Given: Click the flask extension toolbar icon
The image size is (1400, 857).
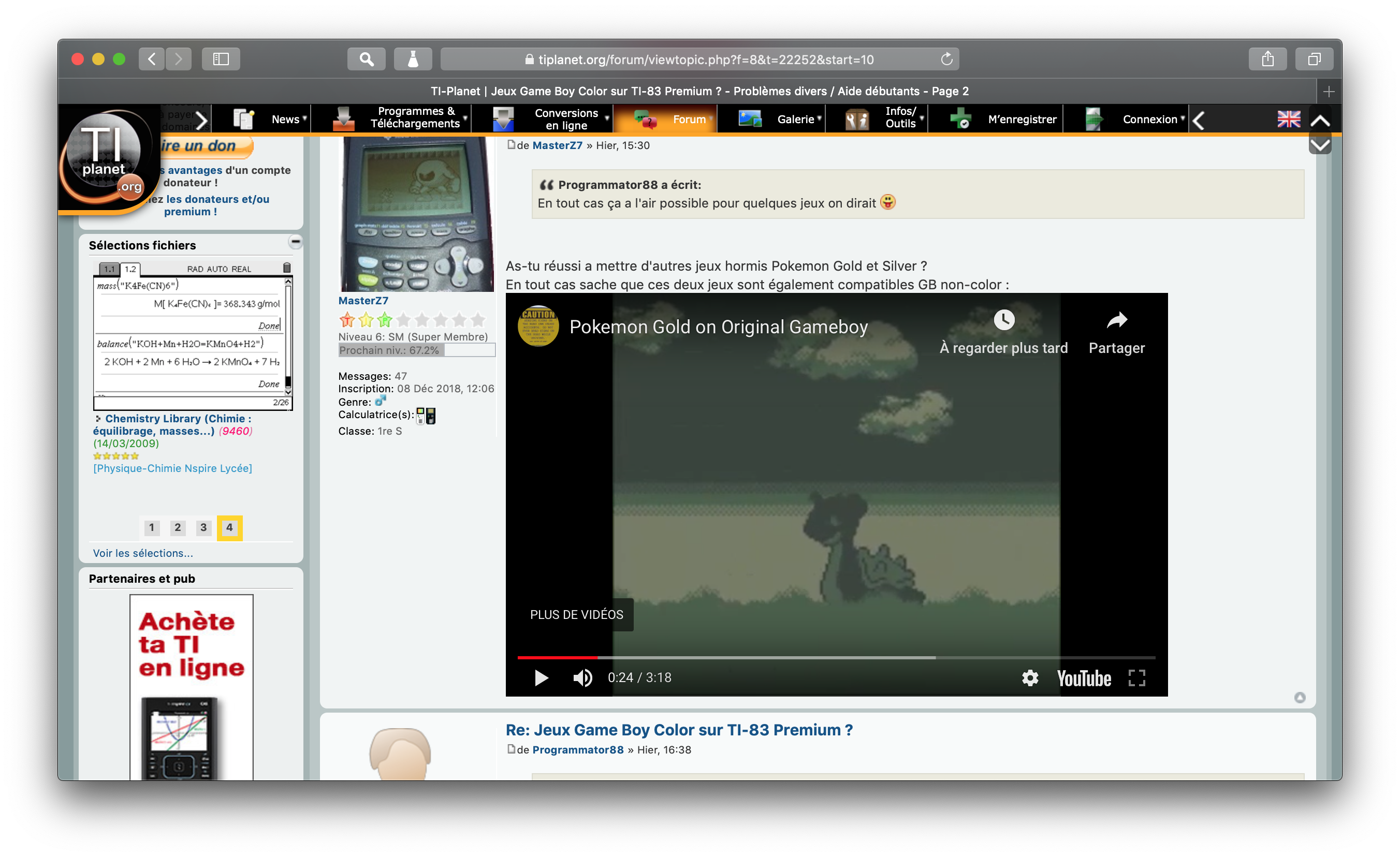Looking at the screenshot, I should click(413, 59).
